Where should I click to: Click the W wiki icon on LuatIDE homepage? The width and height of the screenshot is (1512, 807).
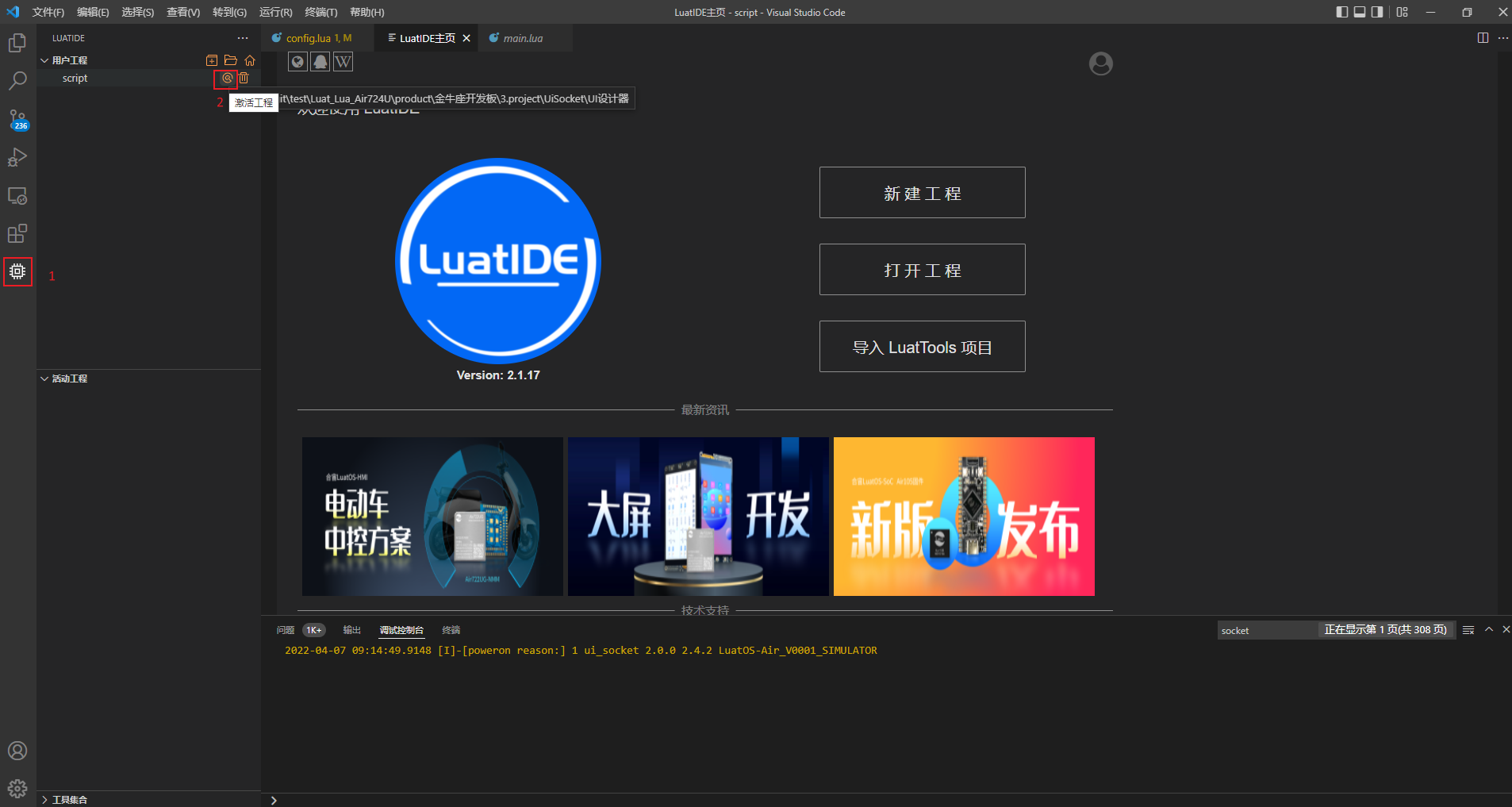343,62
